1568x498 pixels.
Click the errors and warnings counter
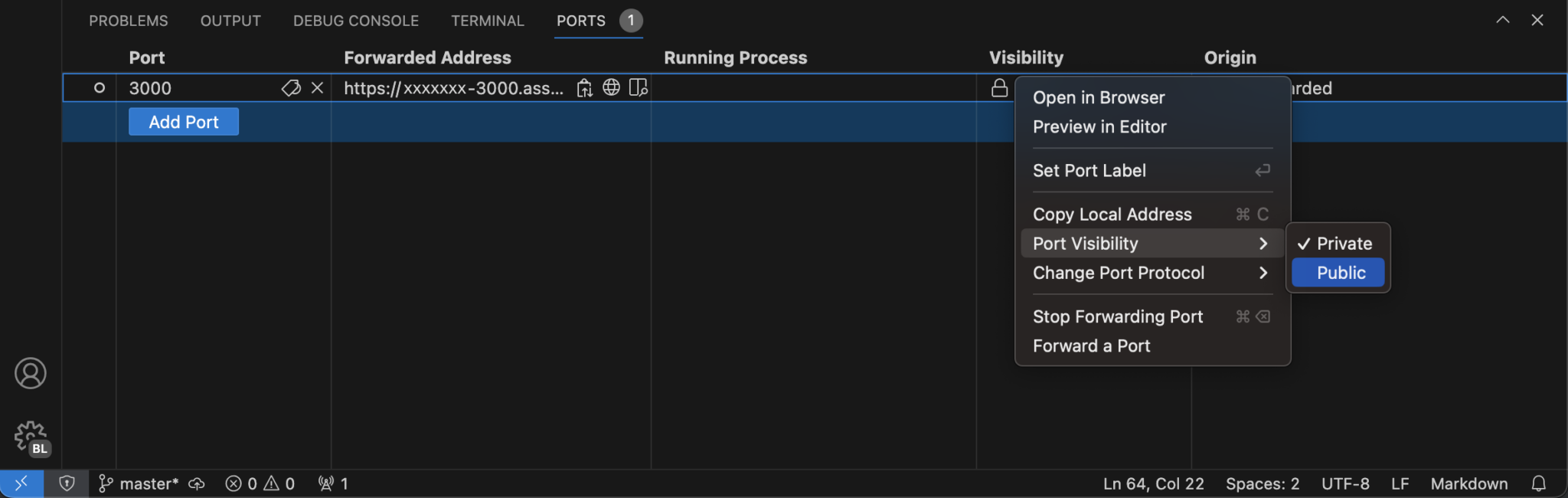pyautogui.click(x=260, y=483)
